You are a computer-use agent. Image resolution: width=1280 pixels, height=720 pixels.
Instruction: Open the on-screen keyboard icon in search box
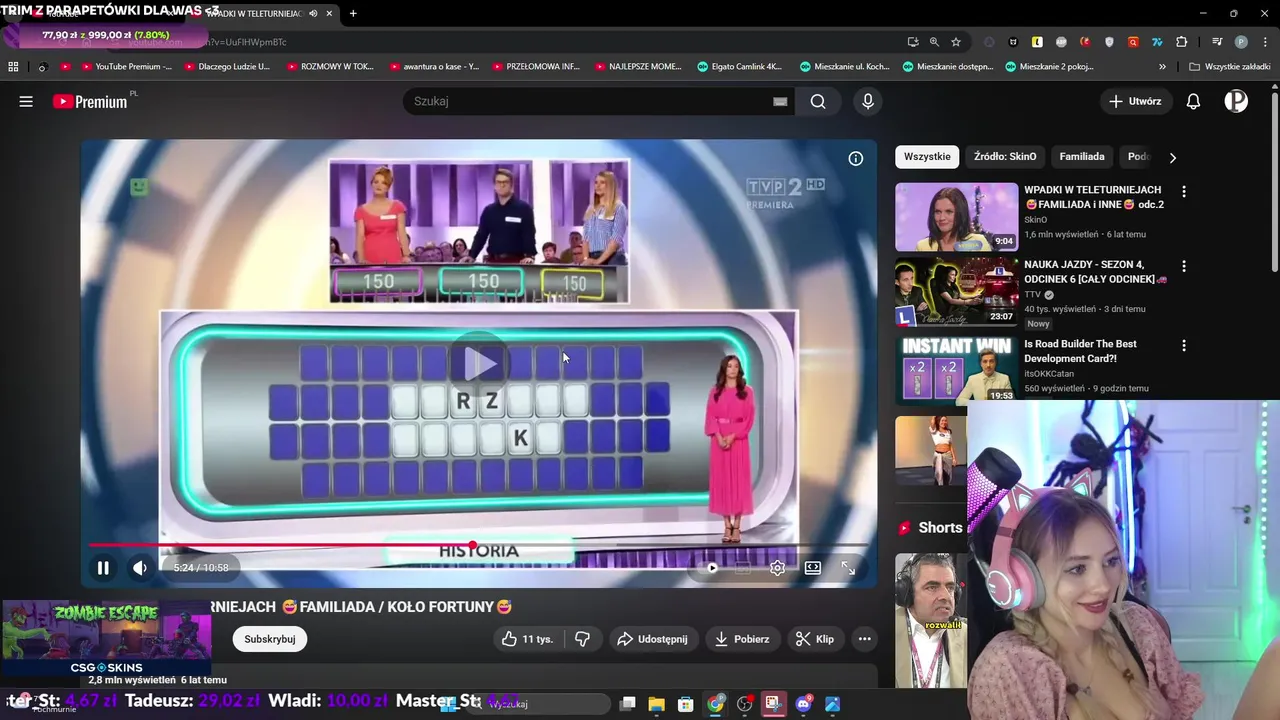pos(780,101)
